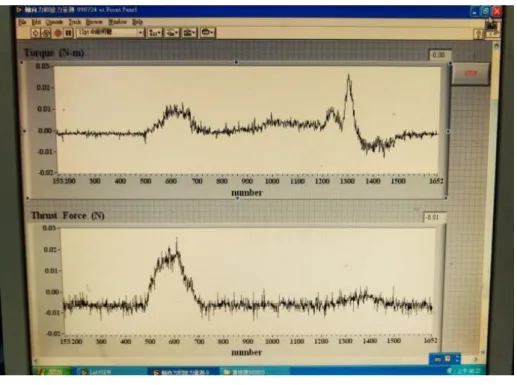This screenshot has height=385, width=517.
Task: Click the Thrust Force chart 'number' axis label
Action: coord(247,352)
